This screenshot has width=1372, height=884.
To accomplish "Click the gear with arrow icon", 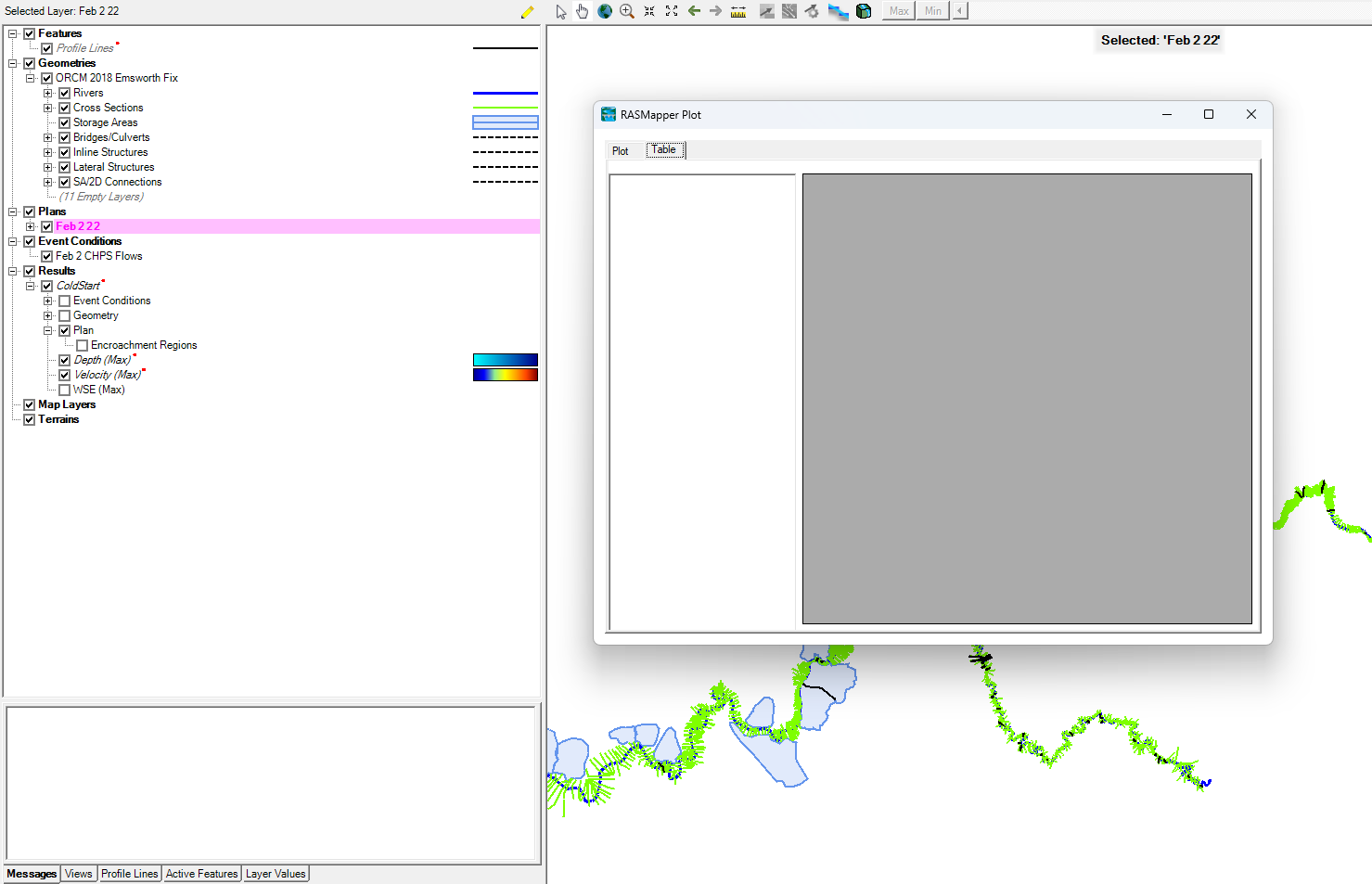I will click(x=812, y=11).
